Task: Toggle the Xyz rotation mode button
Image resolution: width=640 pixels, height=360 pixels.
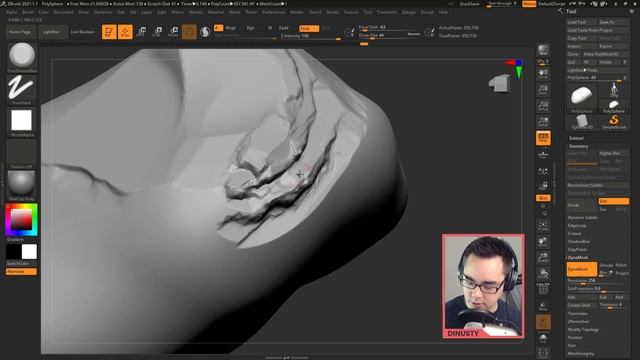Action: [x=543, y=198]
